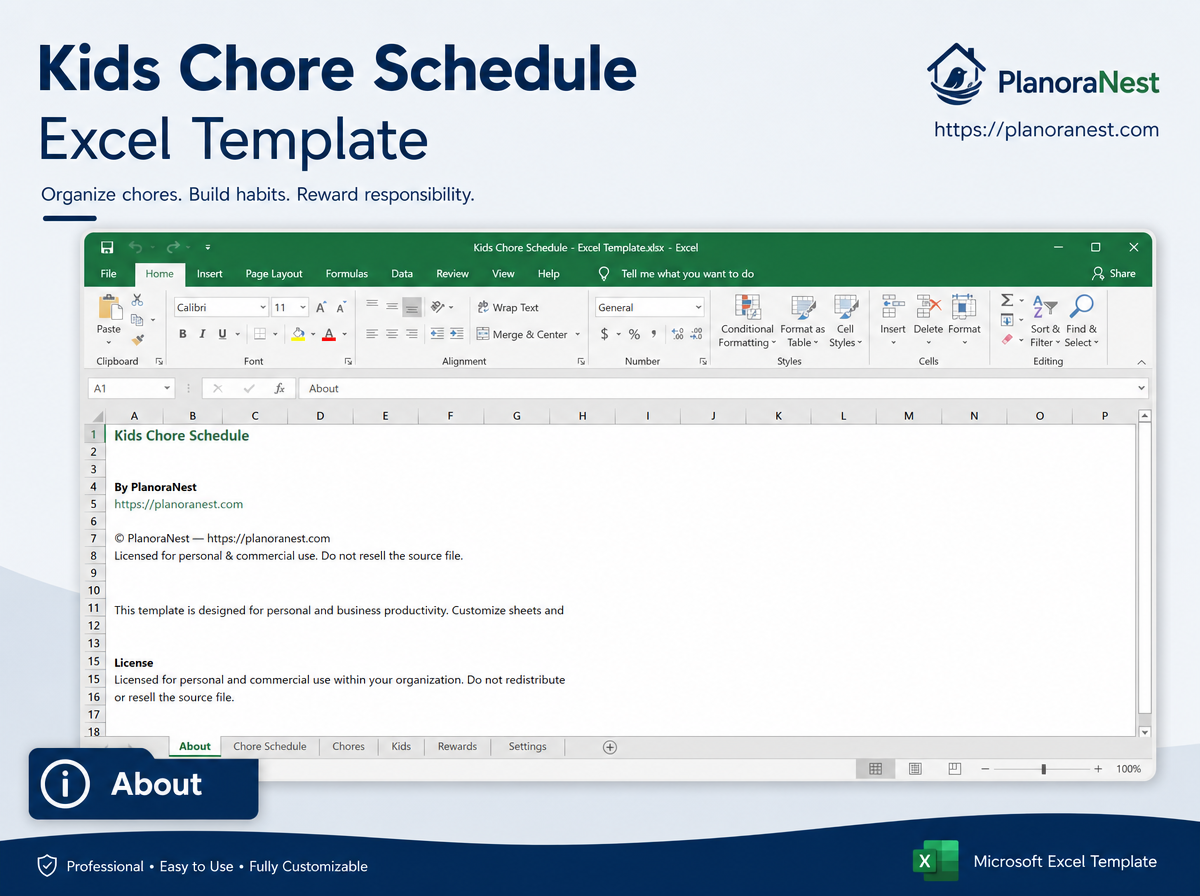This screenshot has height=896, width=1200.
Task: Increase font size with the larger A
Action: pyautogui.click(x=322, y=308)
